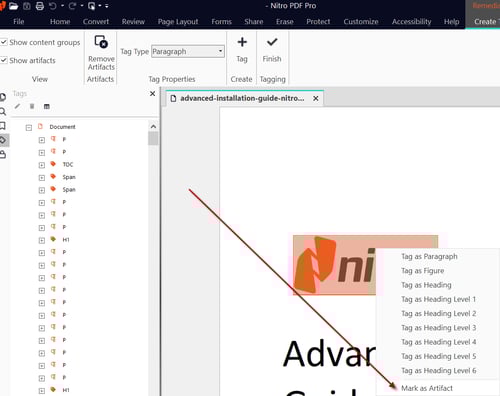The image size is (500, 396).
Task: Open the search sidebar icon
Action: [x=3, y=111]
